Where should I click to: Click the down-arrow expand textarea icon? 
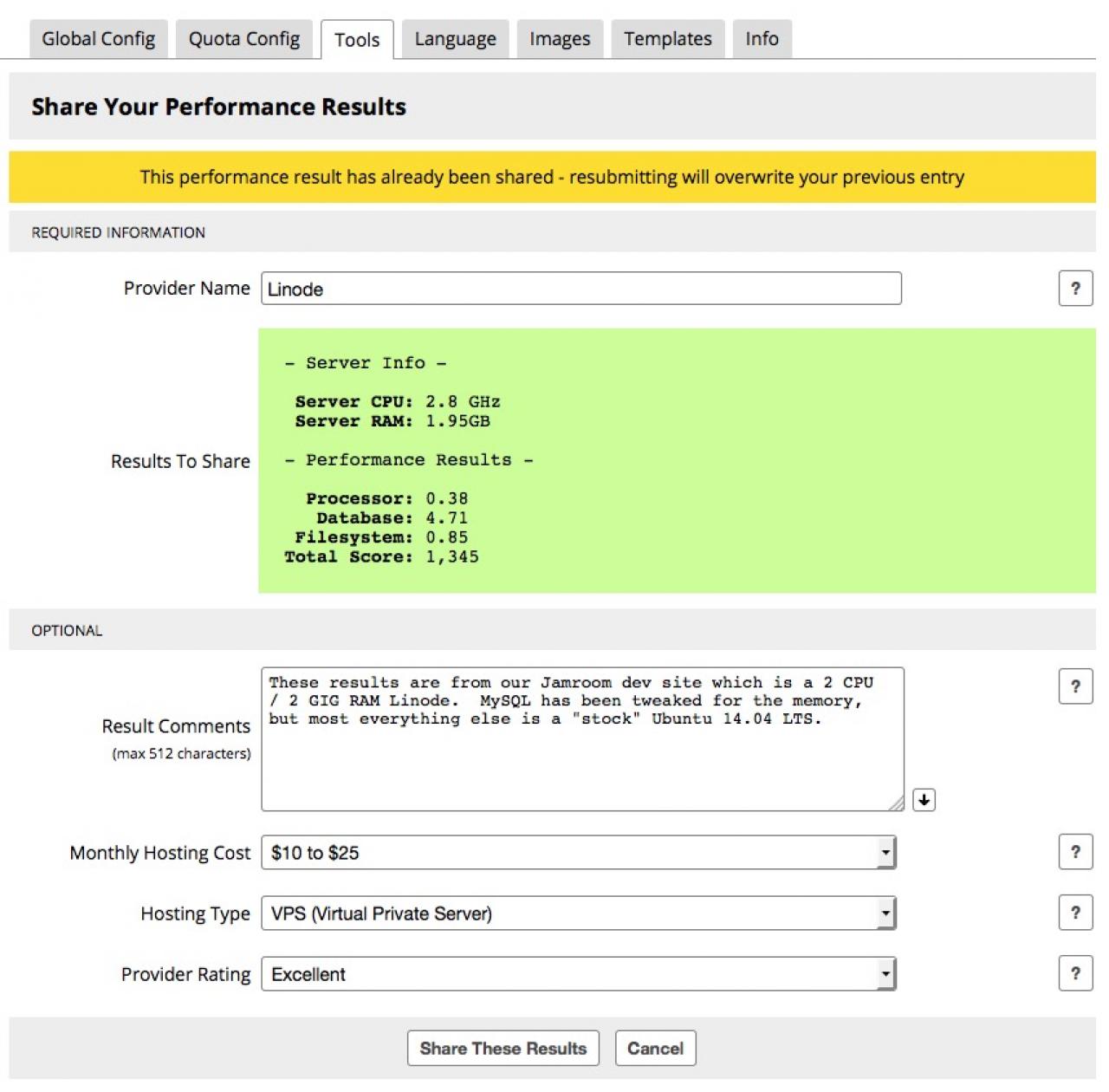(924, 800)
